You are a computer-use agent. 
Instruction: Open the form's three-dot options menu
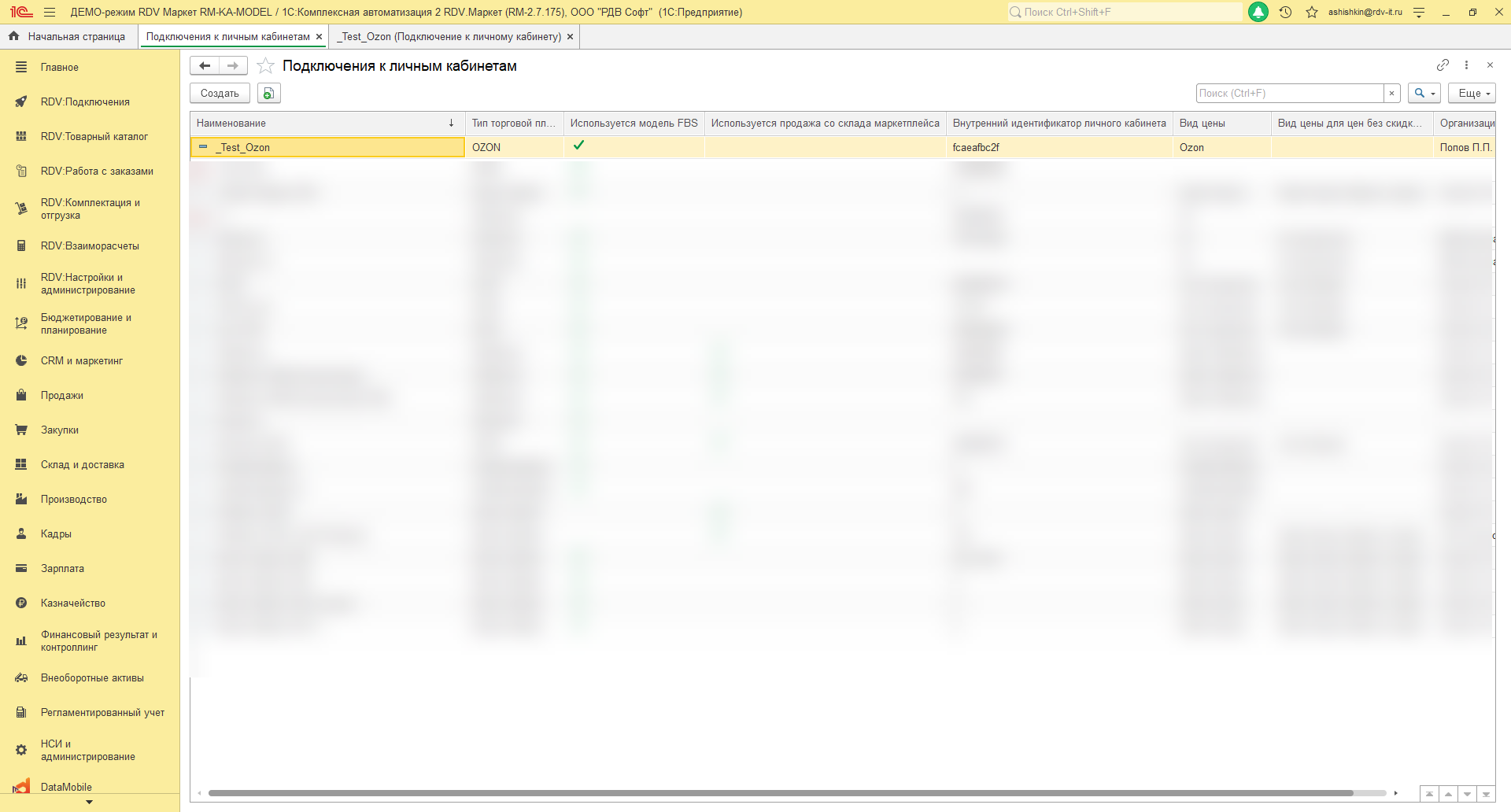pos(1466,65)
